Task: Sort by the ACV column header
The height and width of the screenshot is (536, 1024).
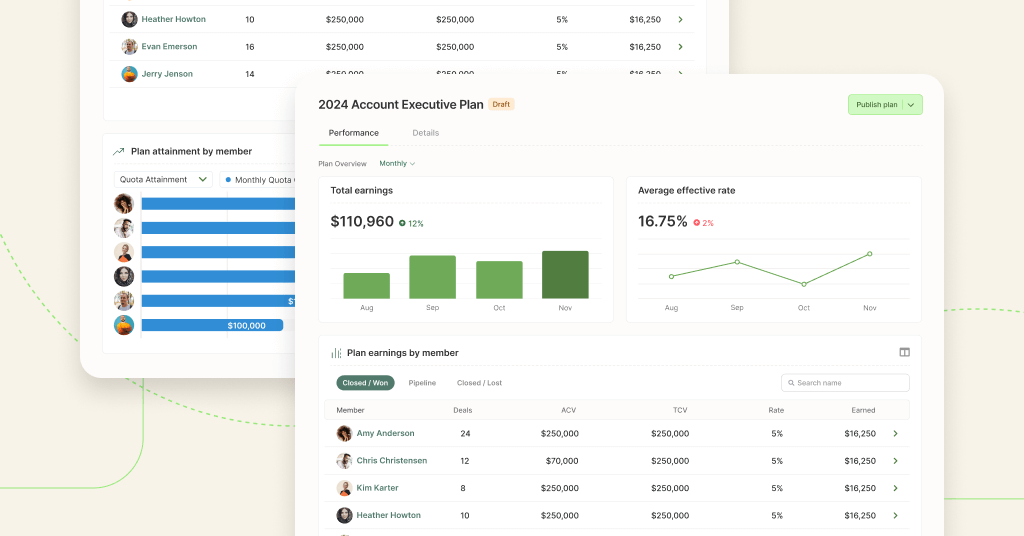Action: point(568,411)
